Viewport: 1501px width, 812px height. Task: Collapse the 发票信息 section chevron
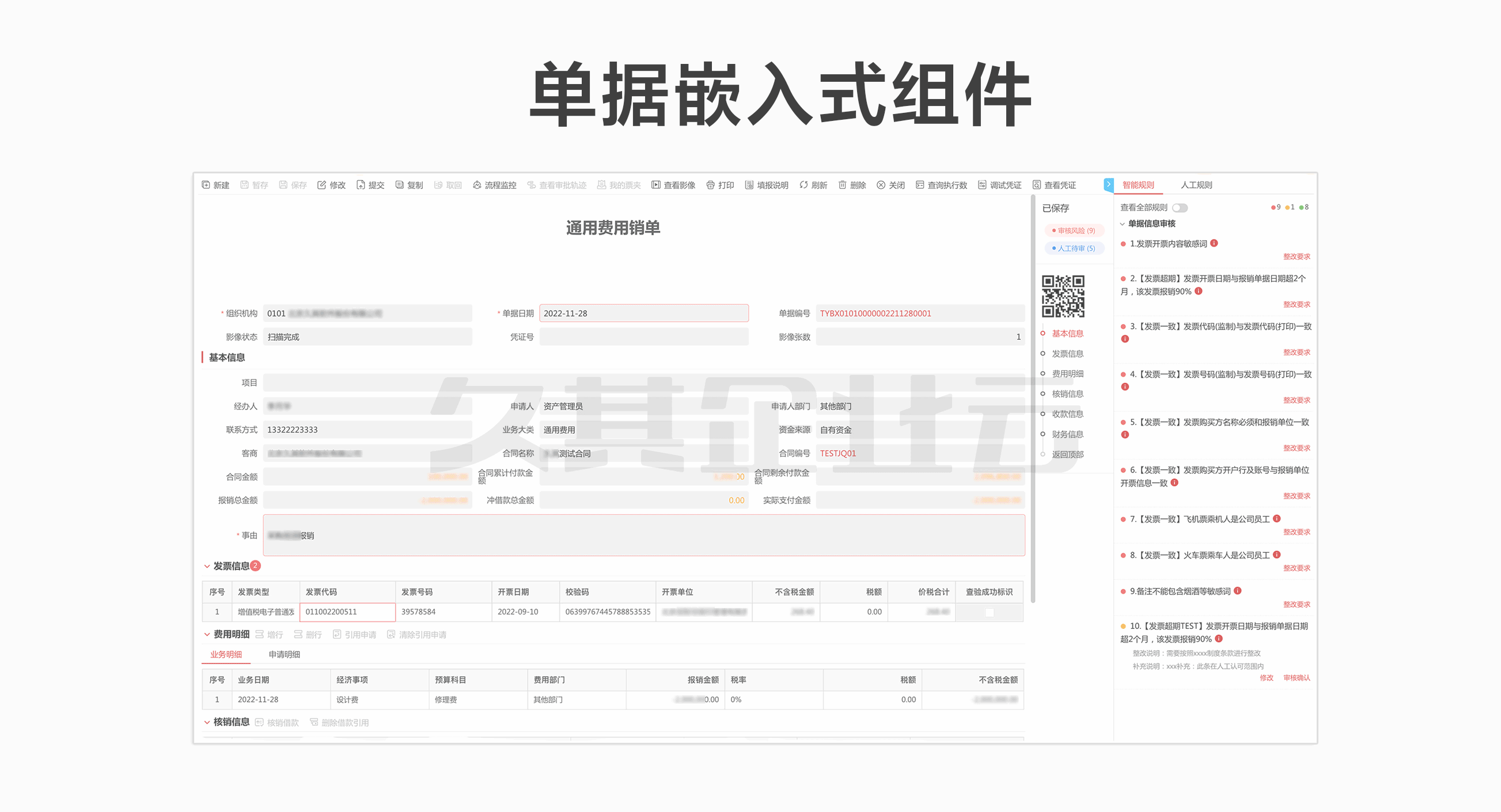[207, 566]
